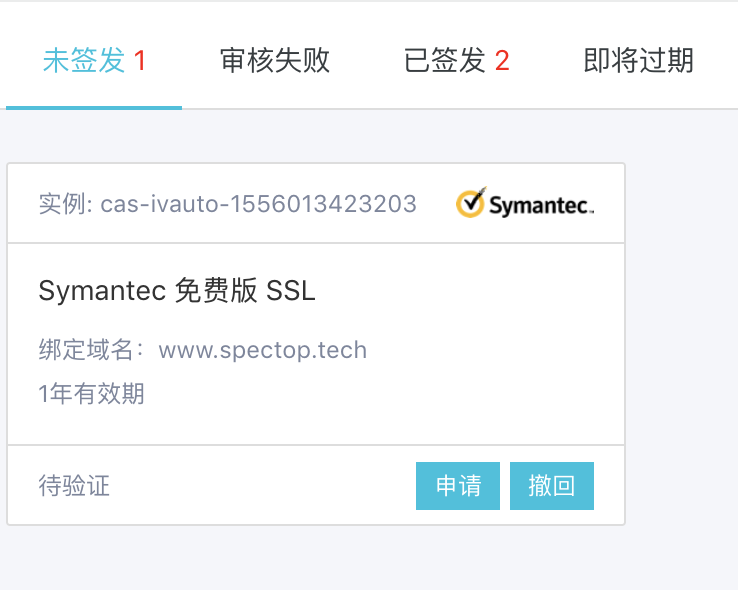This screenshot has width=738, height=590.
Task: Click the domain www.spectop.tech
Action: pyautogui.click(x=263, y=350)
